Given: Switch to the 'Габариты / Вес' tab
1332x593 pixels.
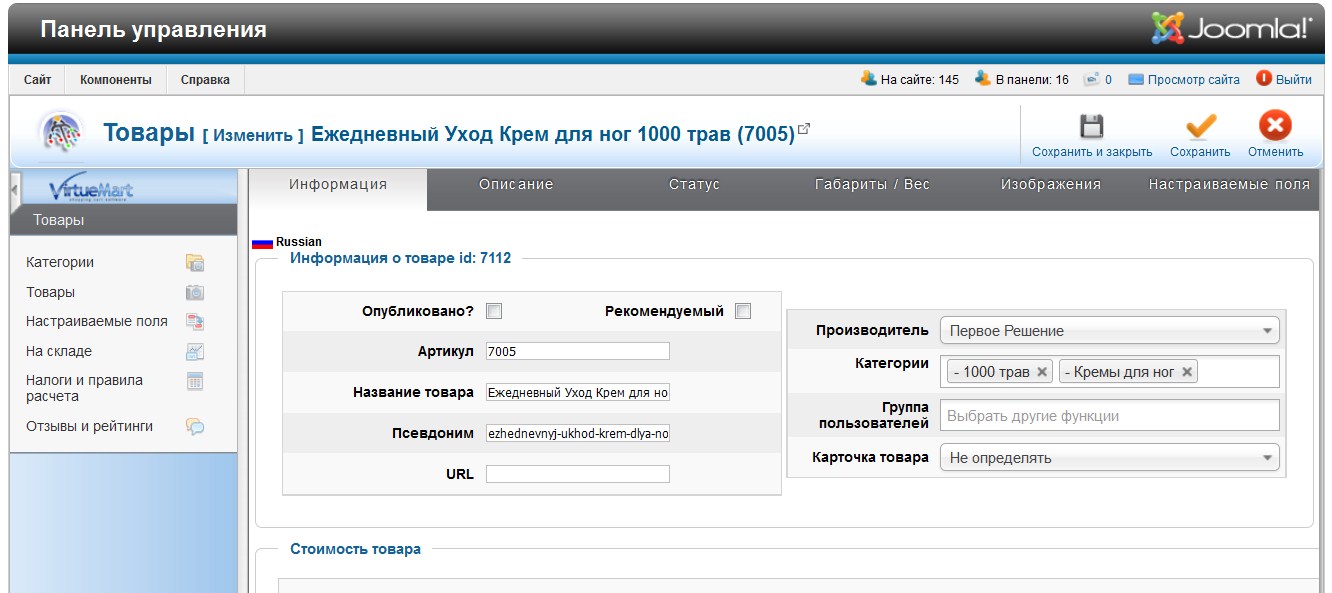Looking at the screenshot, I should 872,184.
